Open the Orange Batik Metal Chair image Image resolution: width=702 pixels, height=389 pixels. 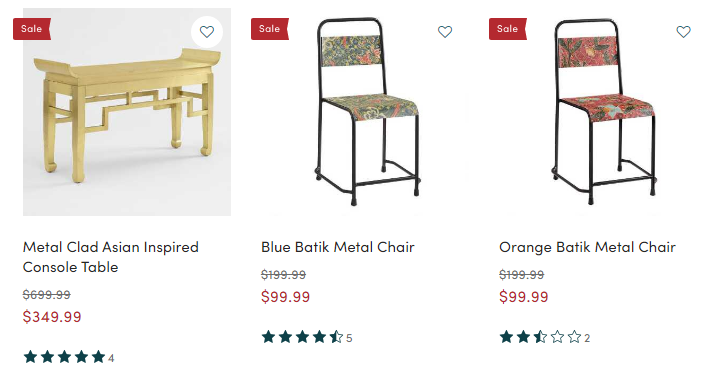[x=603, y=112]
